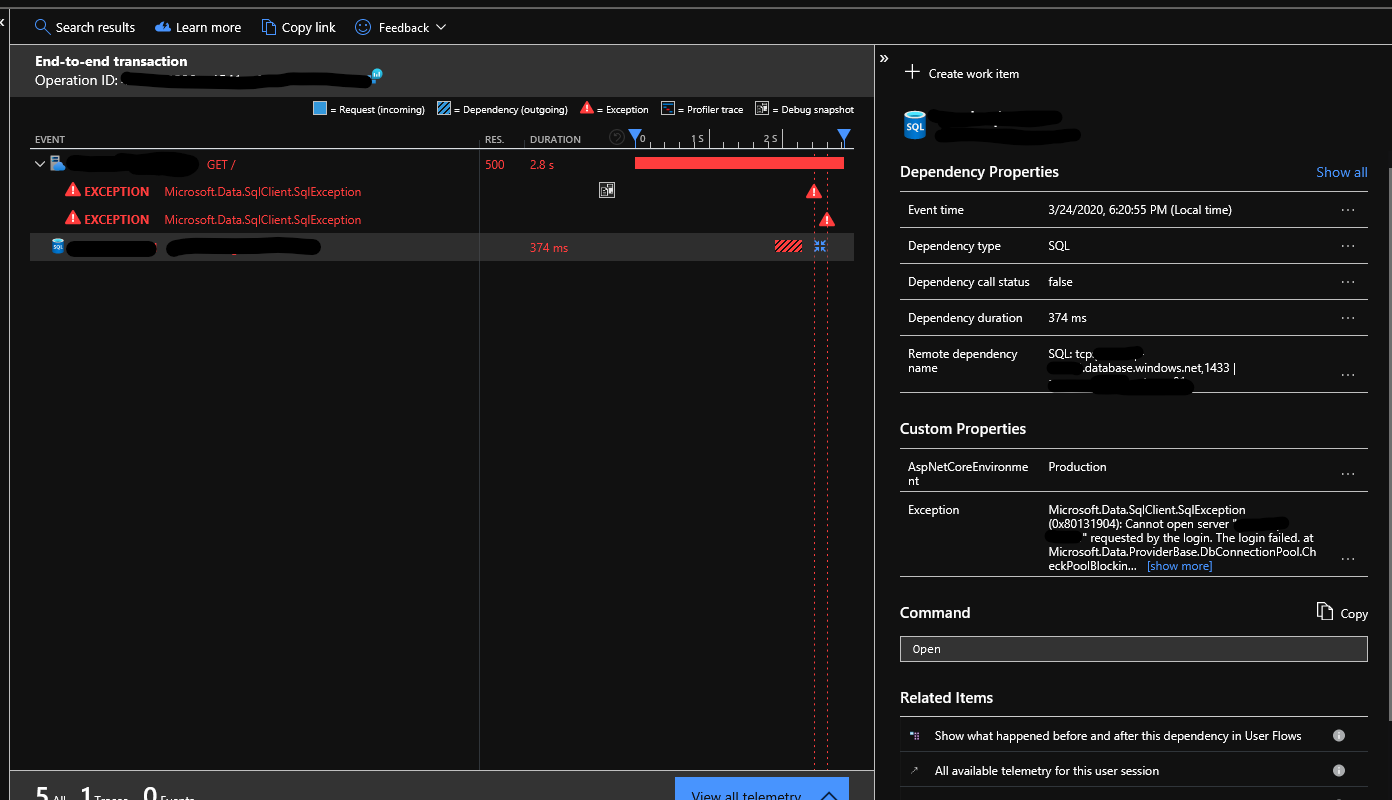Open ellipsis menu for Dependency call status
Image resolution: width=1392 pixels, height=800 pixels.
[x=1348, y=282]
